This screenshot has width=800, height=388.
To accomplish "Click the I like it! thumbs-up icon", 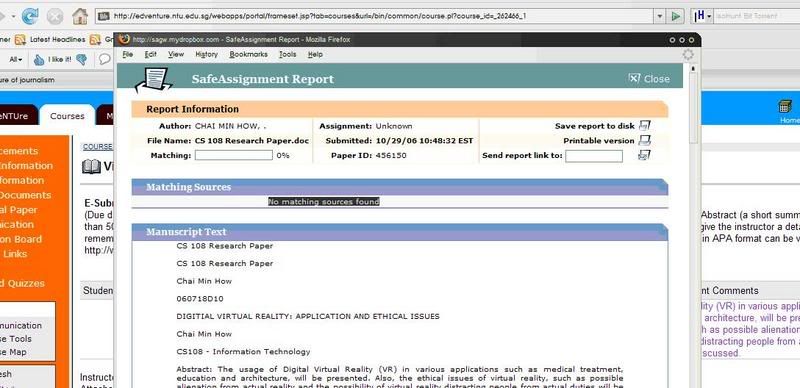I will (x=39, y=60).
